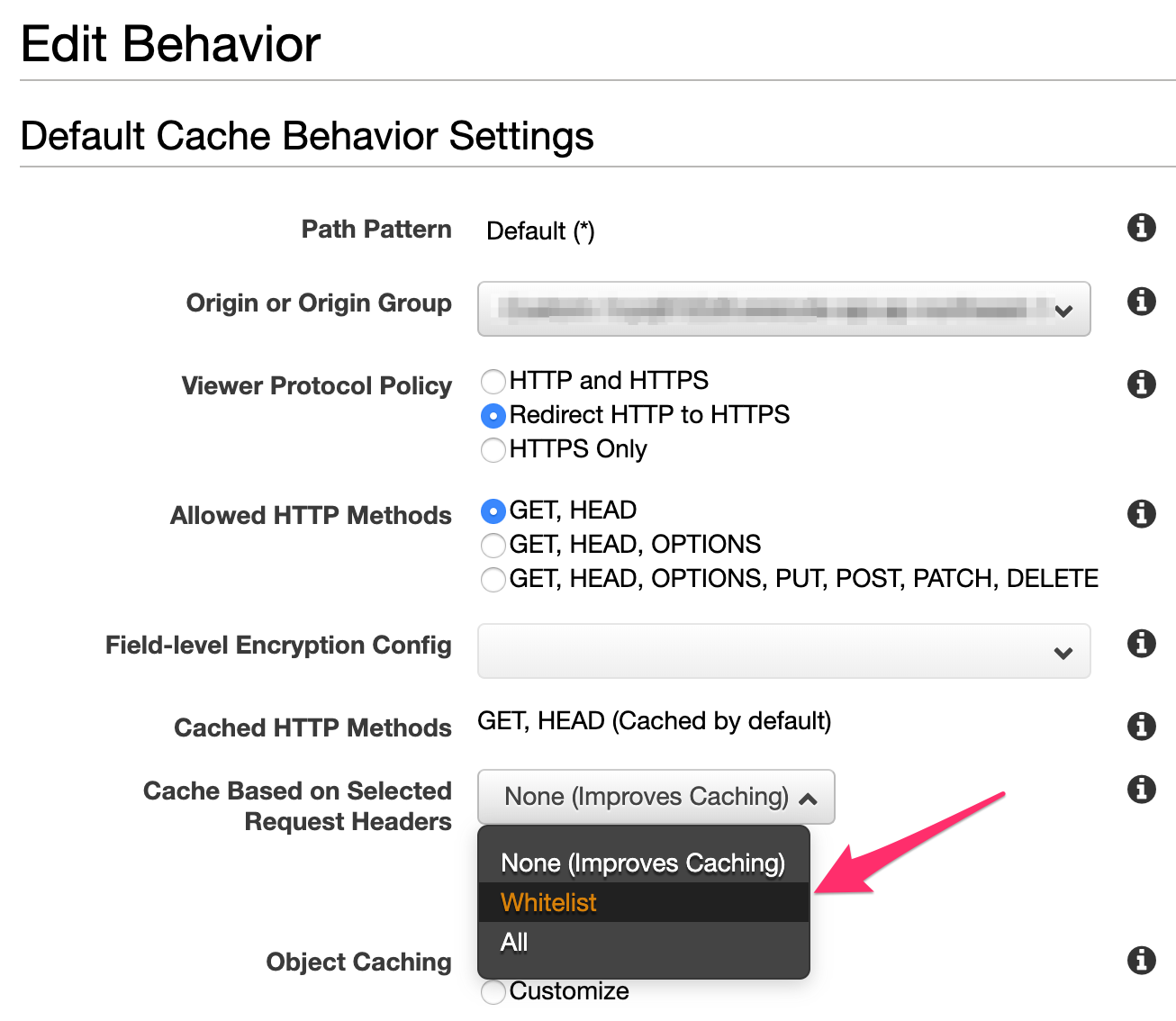Click the Cached HTTP Methods info icon
The height and width of the screenshot is (1021, 1176).
point(1141,727)
